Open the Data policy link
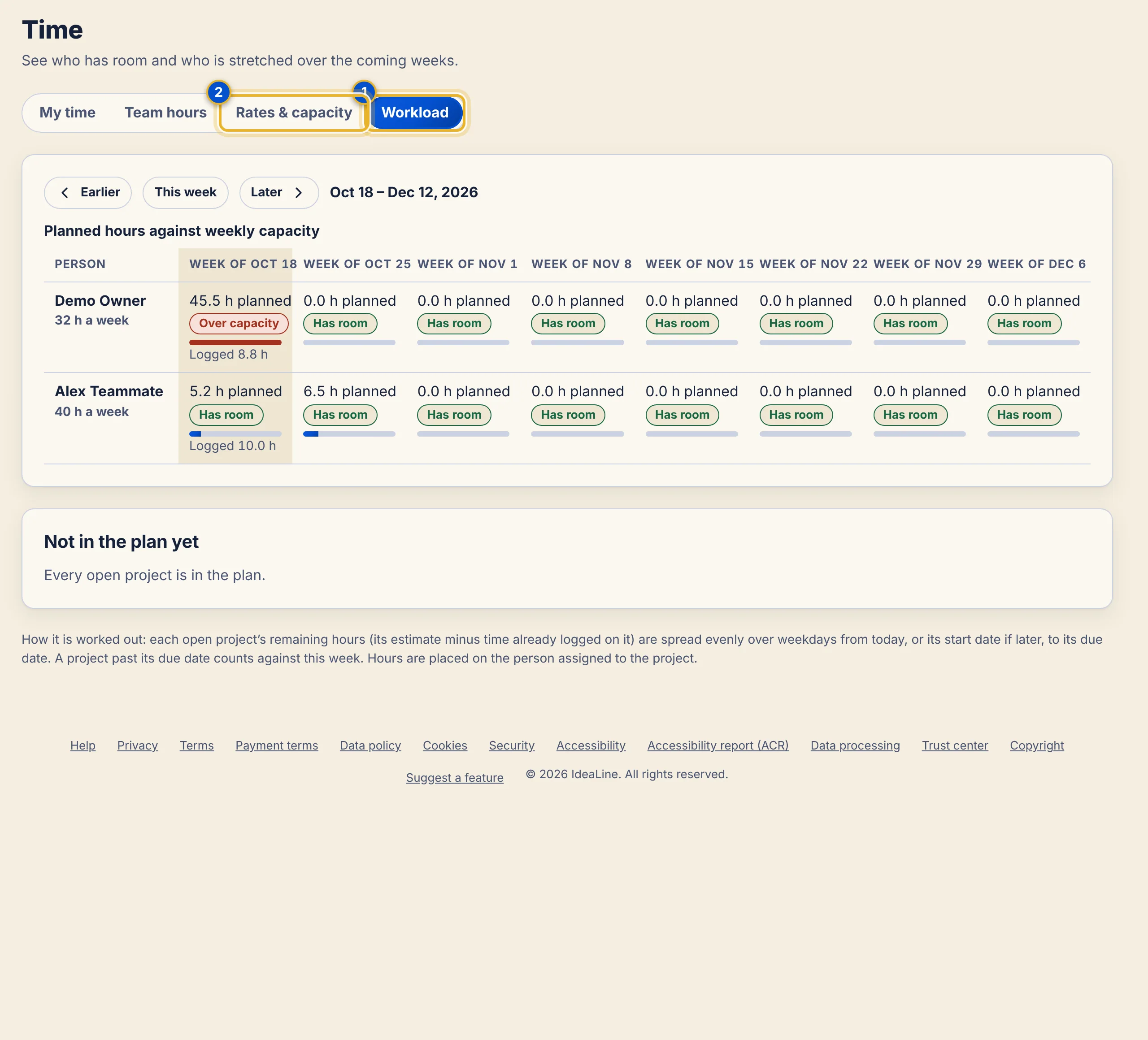 pos(370,745)
